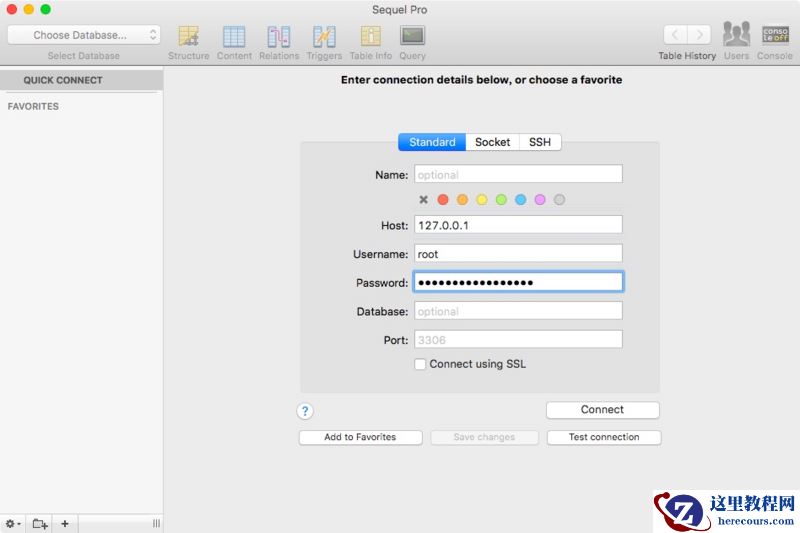Focus the Password input field
800x533 pixels.
(518, 282)
